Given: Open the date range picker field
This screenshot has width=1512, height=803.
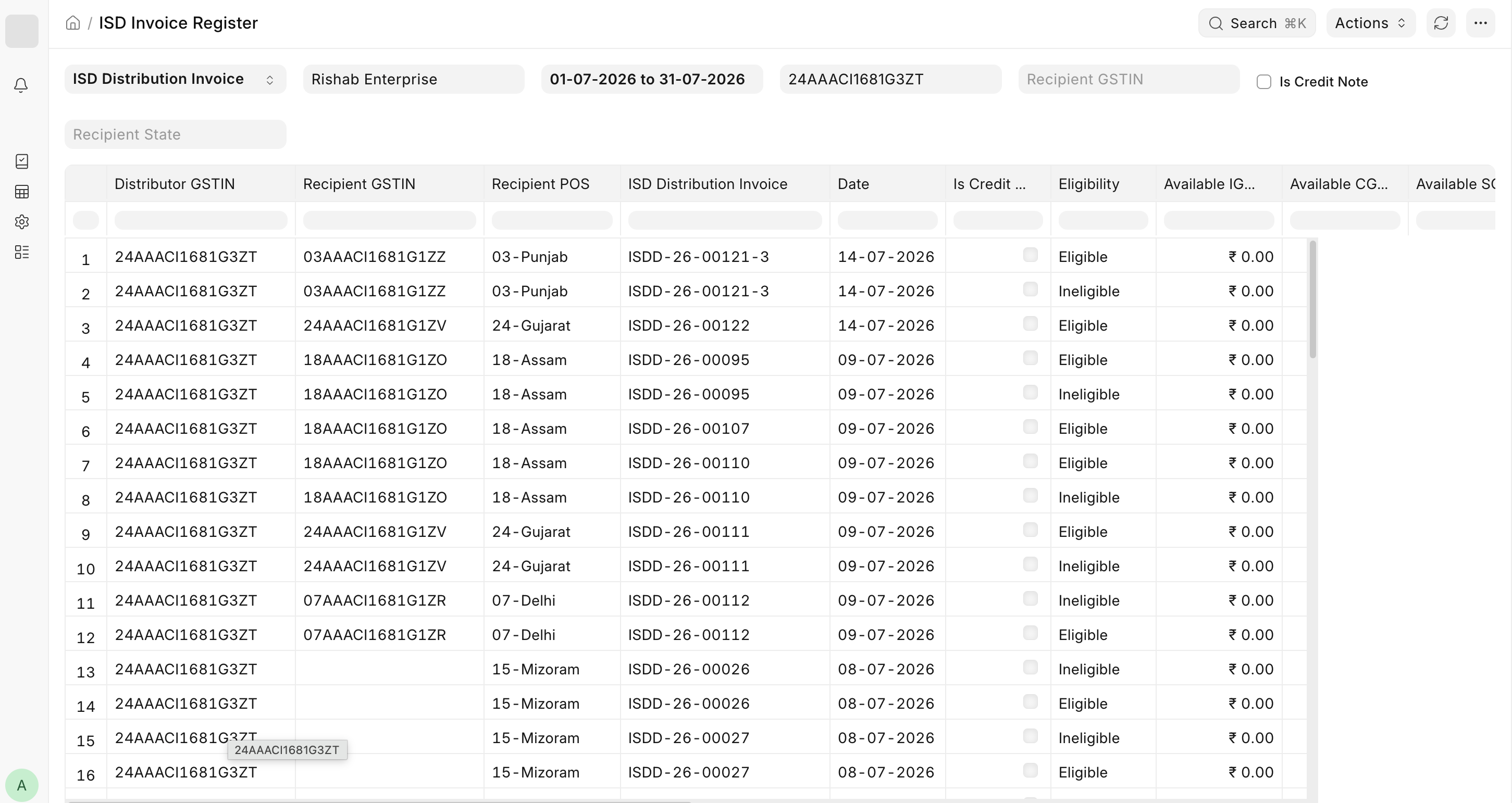Looking at the screenshot, I should pyautogui.click(x=652, y=79).
